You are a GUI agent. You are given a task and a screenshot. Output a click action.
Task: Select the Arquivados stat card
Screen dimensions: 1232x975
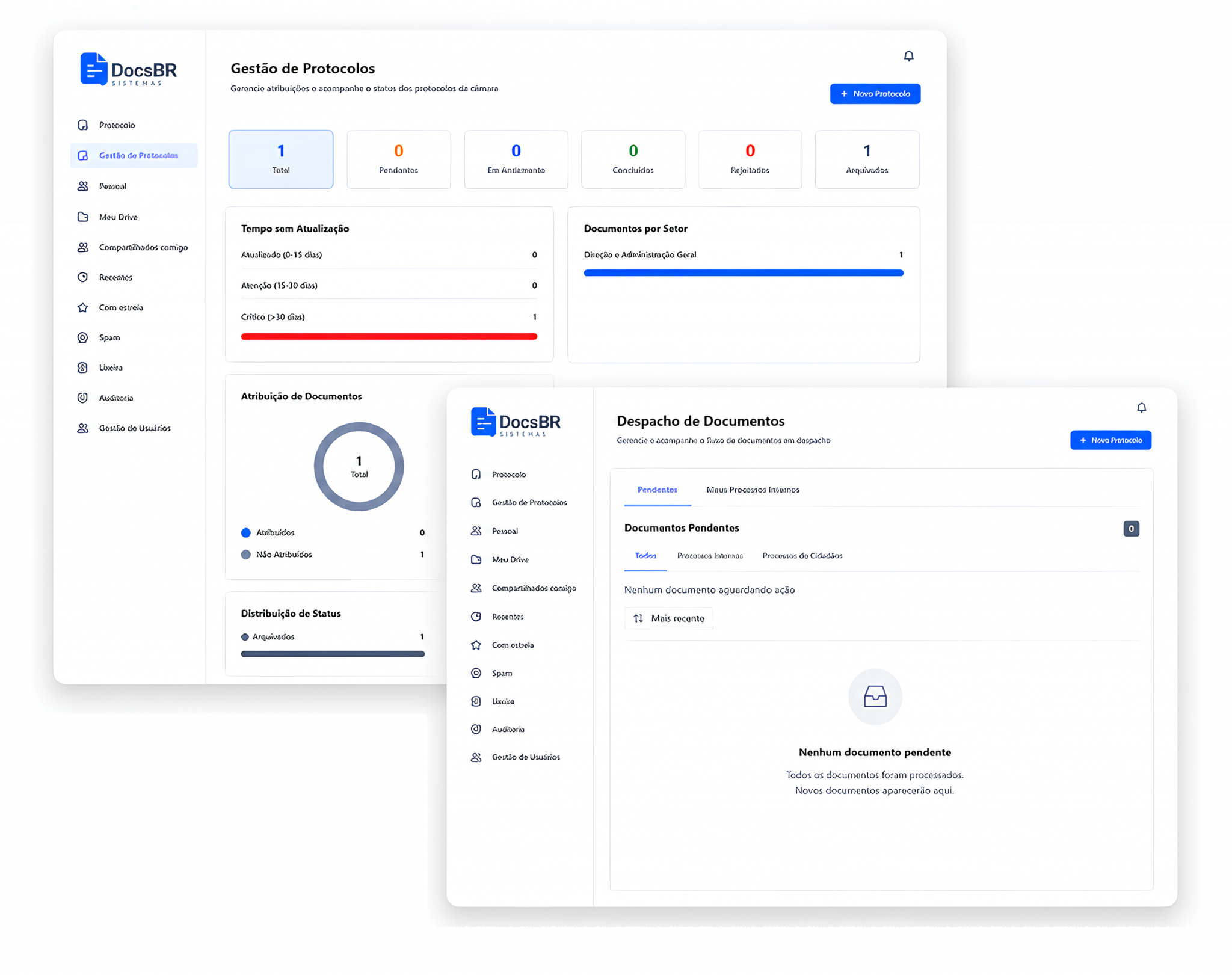867,159
